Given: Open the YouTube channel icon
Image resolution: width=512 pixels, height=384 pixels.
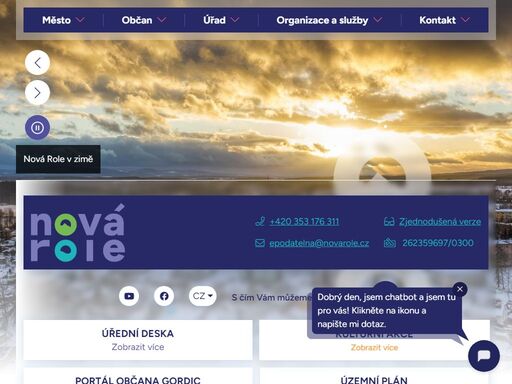Looking at the screenshot, I should click(x=129, y=296).
